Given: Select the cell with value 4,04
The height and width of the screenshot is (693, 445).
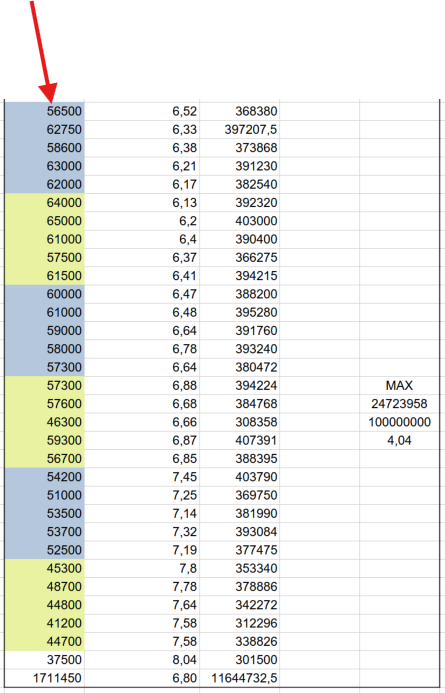Looking at the screenshot, I should point(399,440).
